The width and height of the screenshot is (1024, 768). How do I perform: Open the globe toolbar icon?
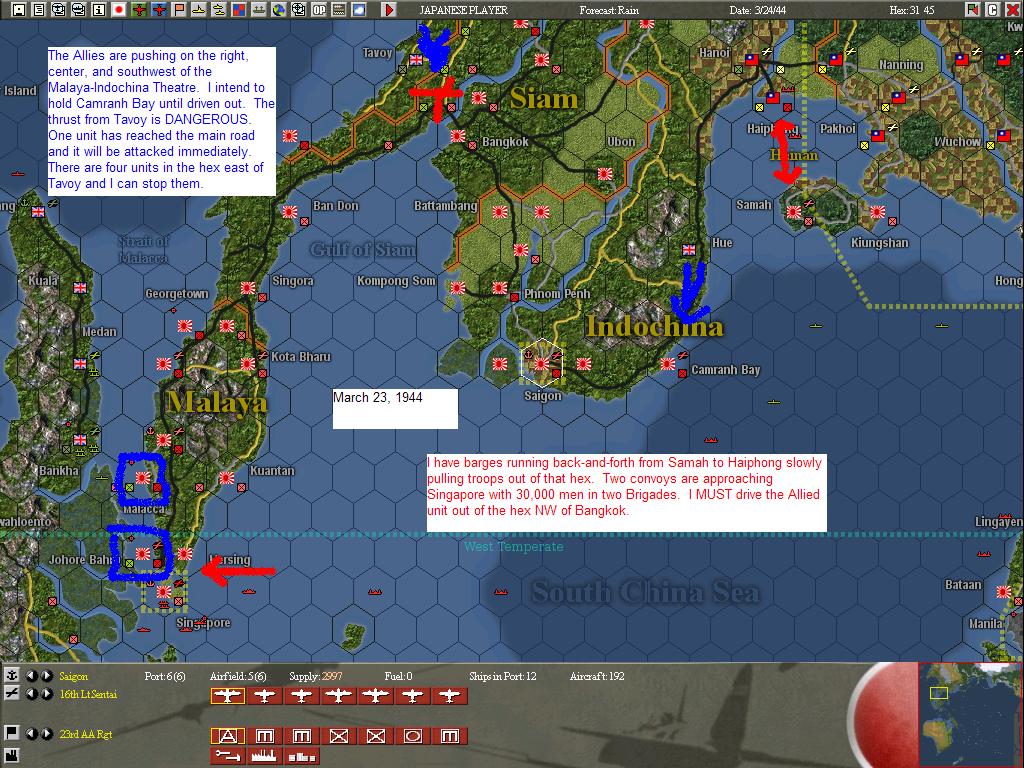(x=279, y=10)
